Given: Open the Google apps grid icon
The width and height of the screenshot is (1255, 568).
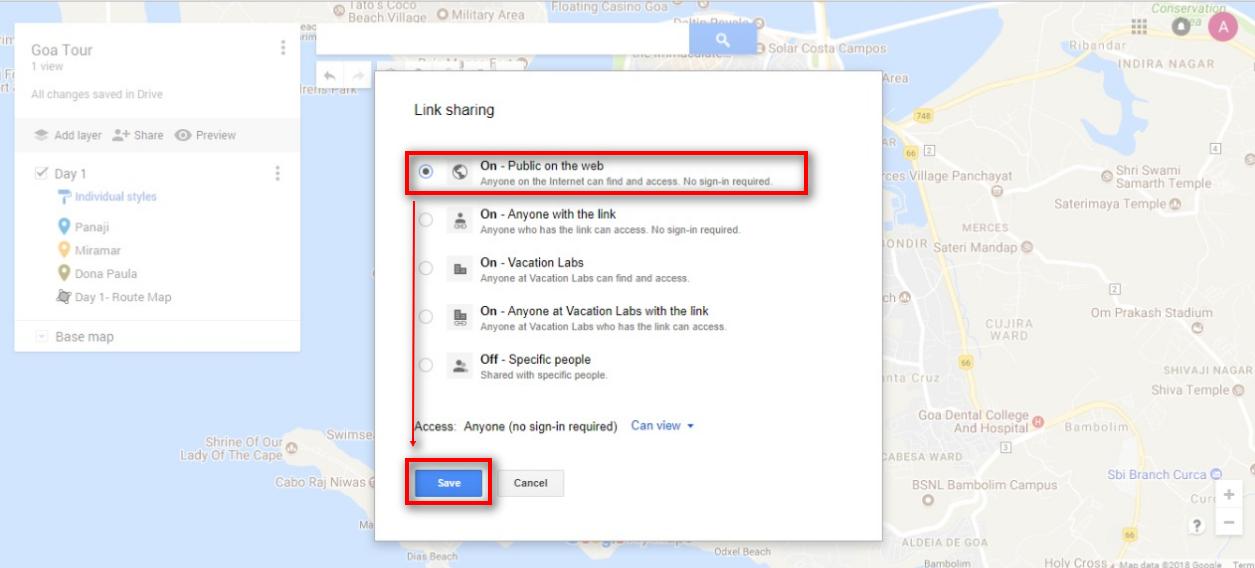Looking at the screenshot, I should point(1138,27).
